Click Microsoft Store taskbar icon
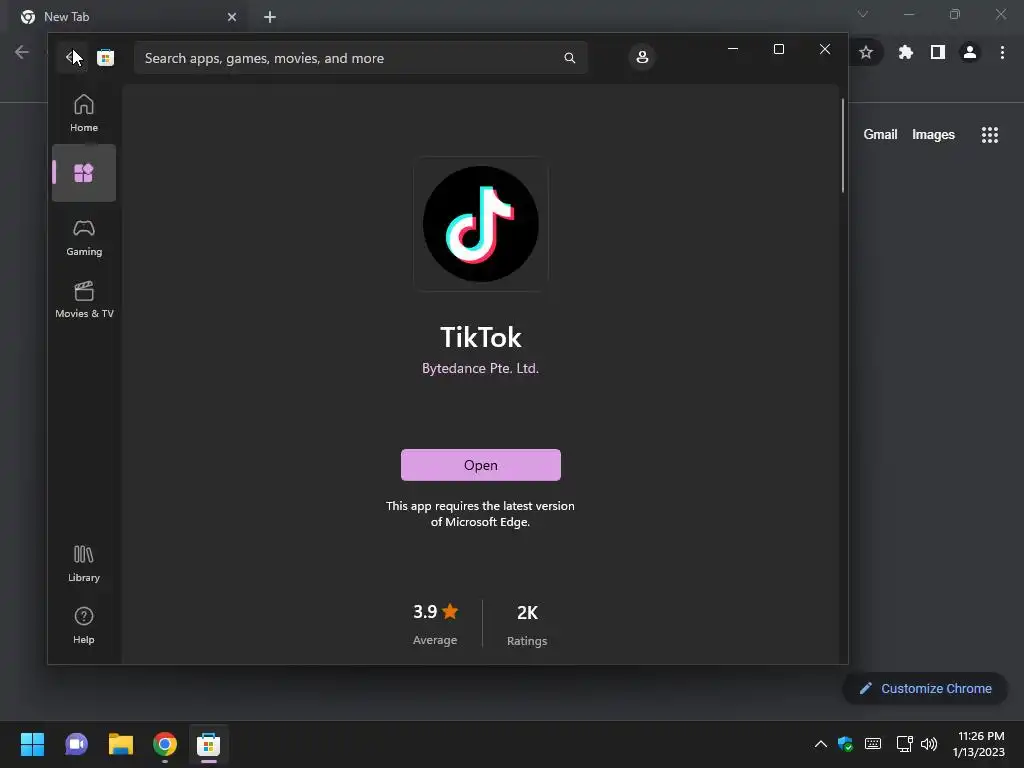The height and width of the screenshot is (768, 1024). 208,744
